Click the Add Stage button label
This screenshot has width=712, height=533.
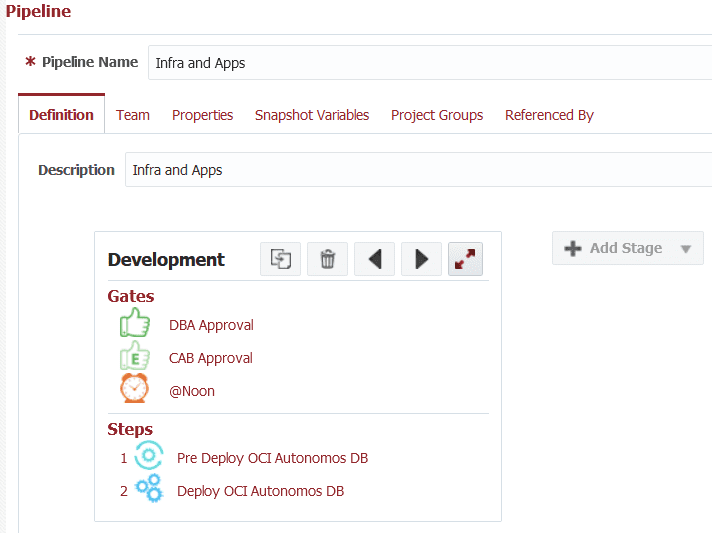(626, 248)
